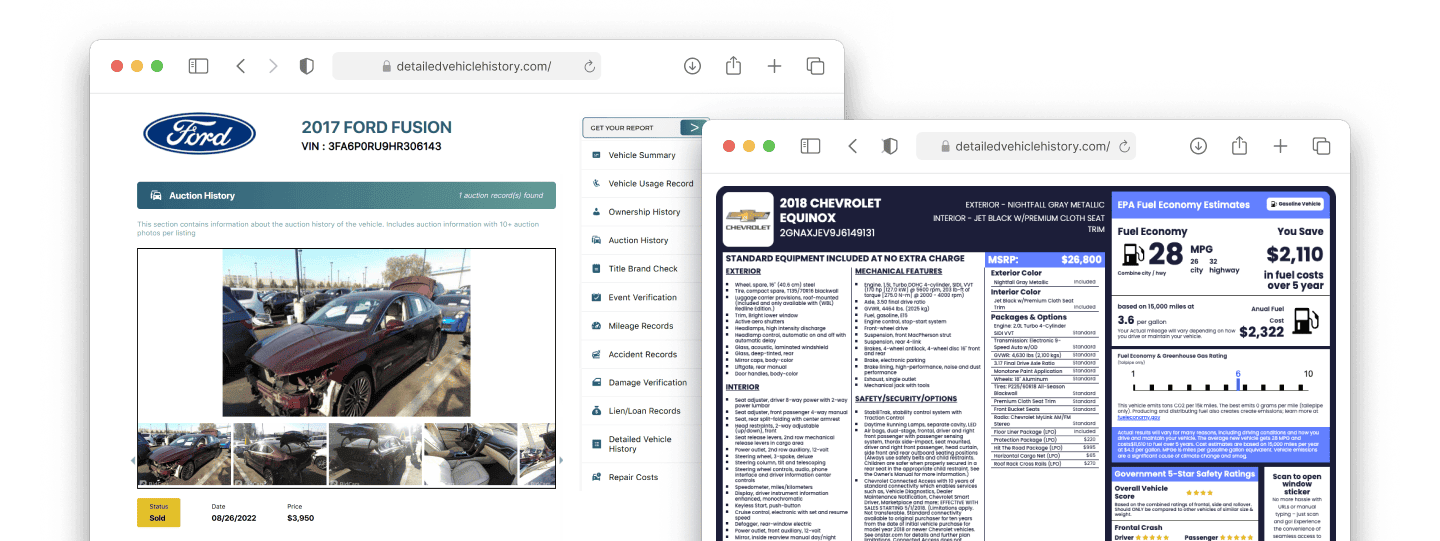
Task: Open Detailed Vehicle History menu item
Action: (642, 444)
